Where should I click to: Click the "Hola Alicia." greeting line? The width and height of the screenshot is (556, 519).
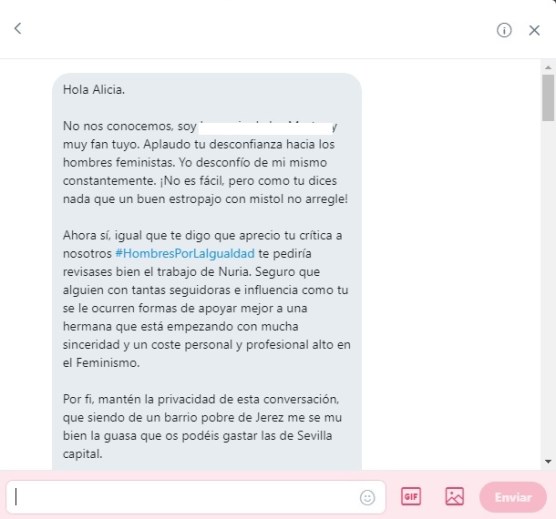94,90
